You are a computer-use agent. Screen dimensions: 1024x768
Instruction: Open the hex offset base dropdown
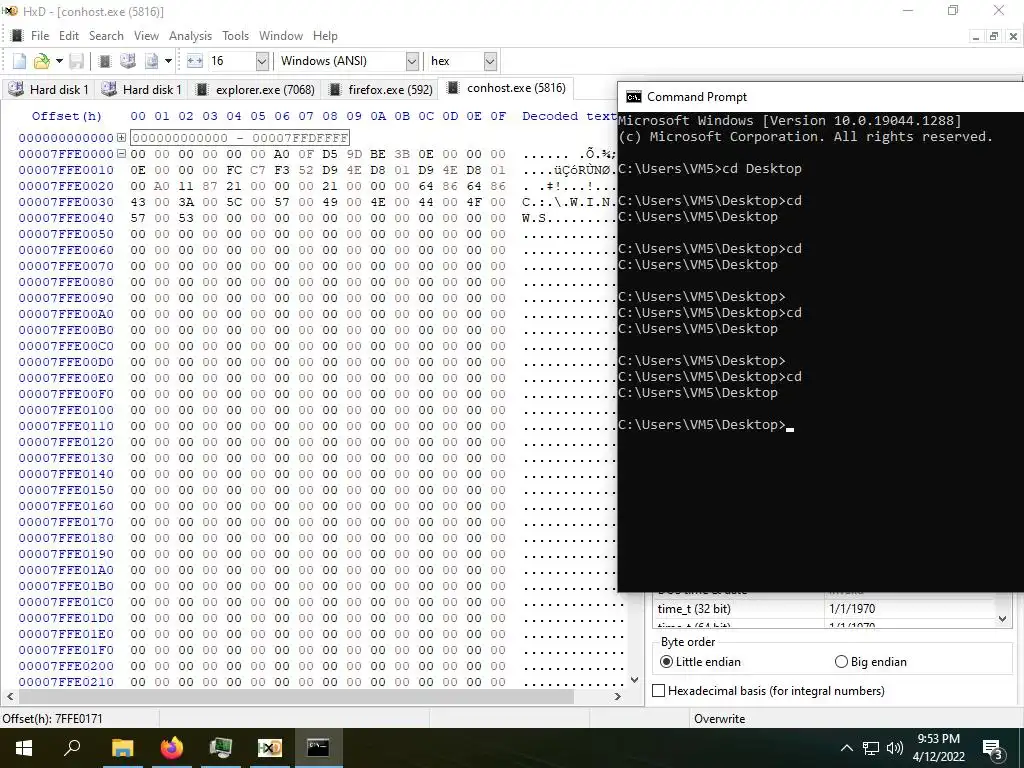pyautogui.click(x=490, y=61)
